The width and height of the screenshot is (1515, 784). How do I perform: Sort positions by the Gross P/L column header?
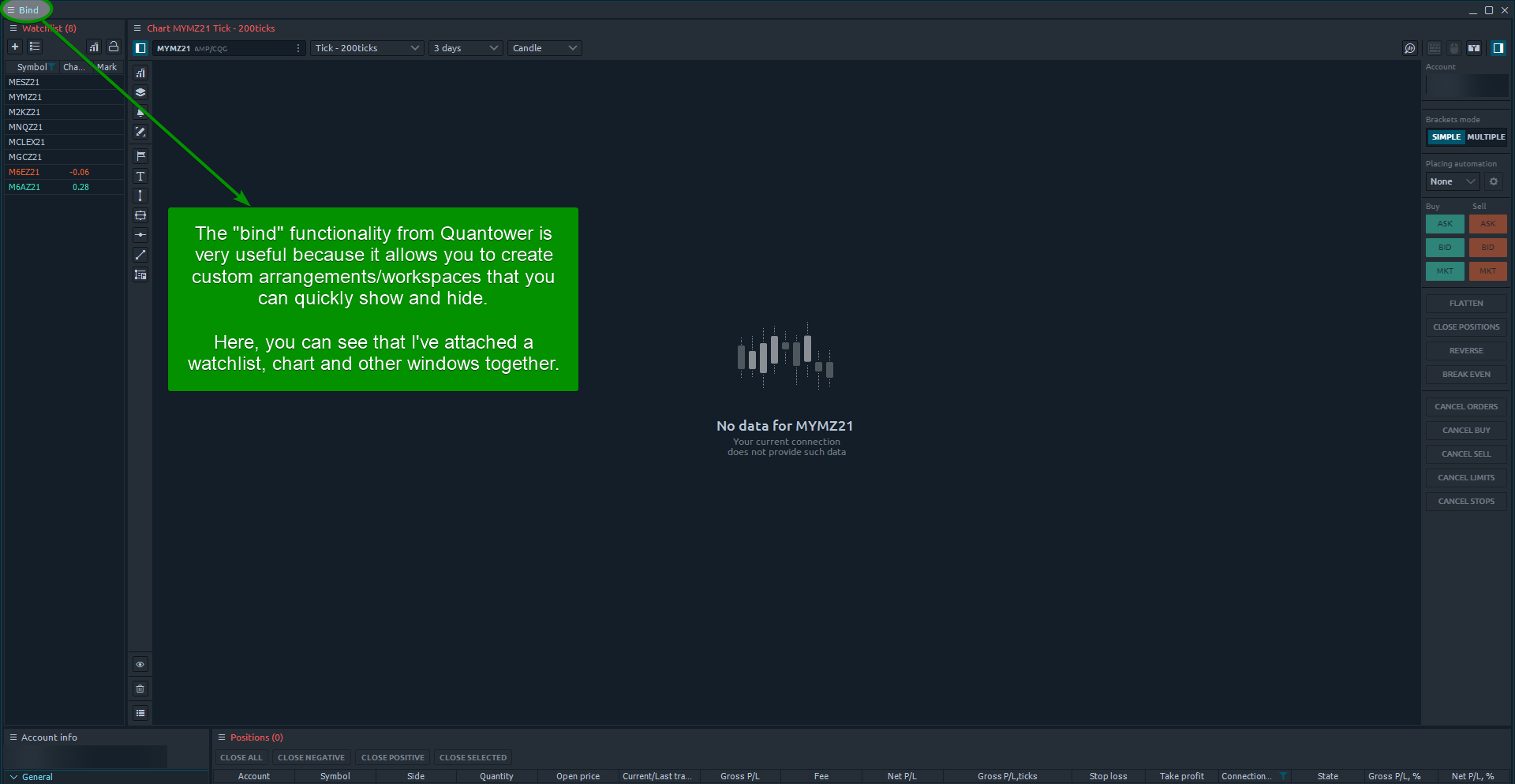click(x=740, y=776)
